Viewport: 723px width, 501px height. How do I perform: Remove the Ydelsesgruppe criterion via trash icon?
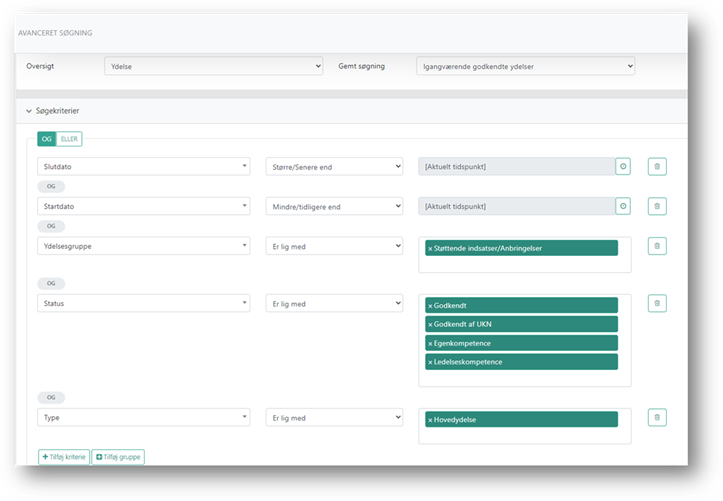pyautogui.click(x=657, y=246)
